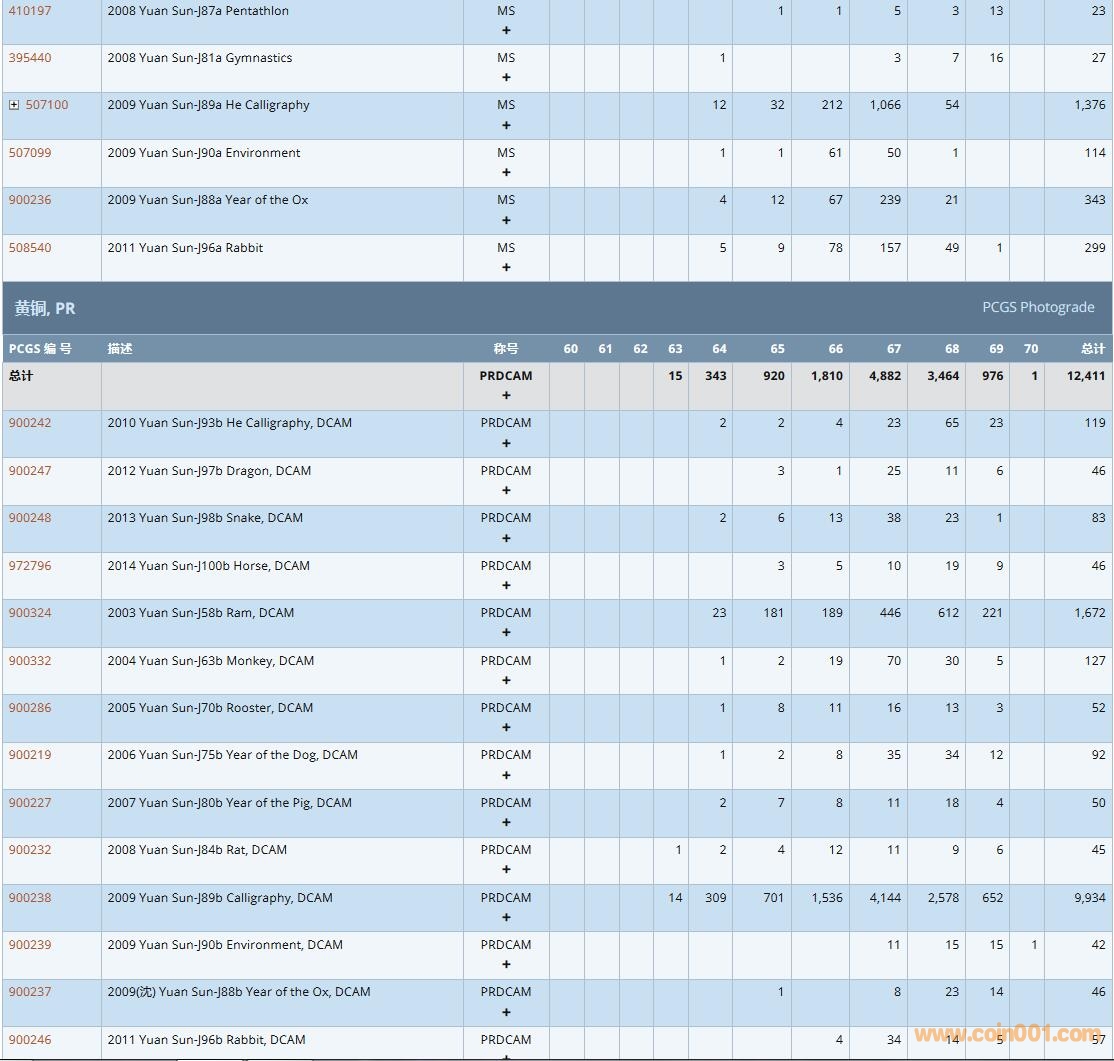Click the plus under MS for 2009 Environment
Screen dimensions: 1114x1061
(506, 173)
